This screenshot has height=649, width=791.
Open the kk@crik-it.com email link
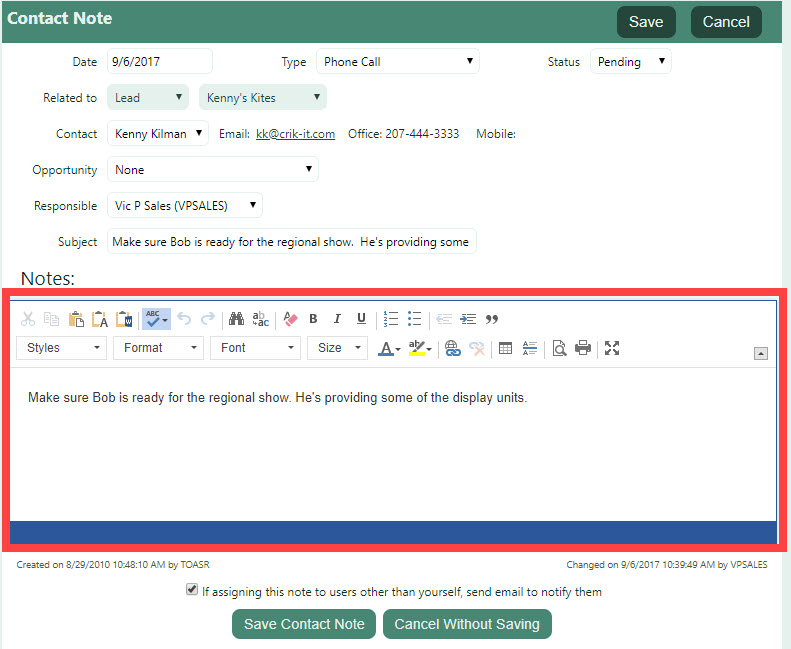(295, 134)
